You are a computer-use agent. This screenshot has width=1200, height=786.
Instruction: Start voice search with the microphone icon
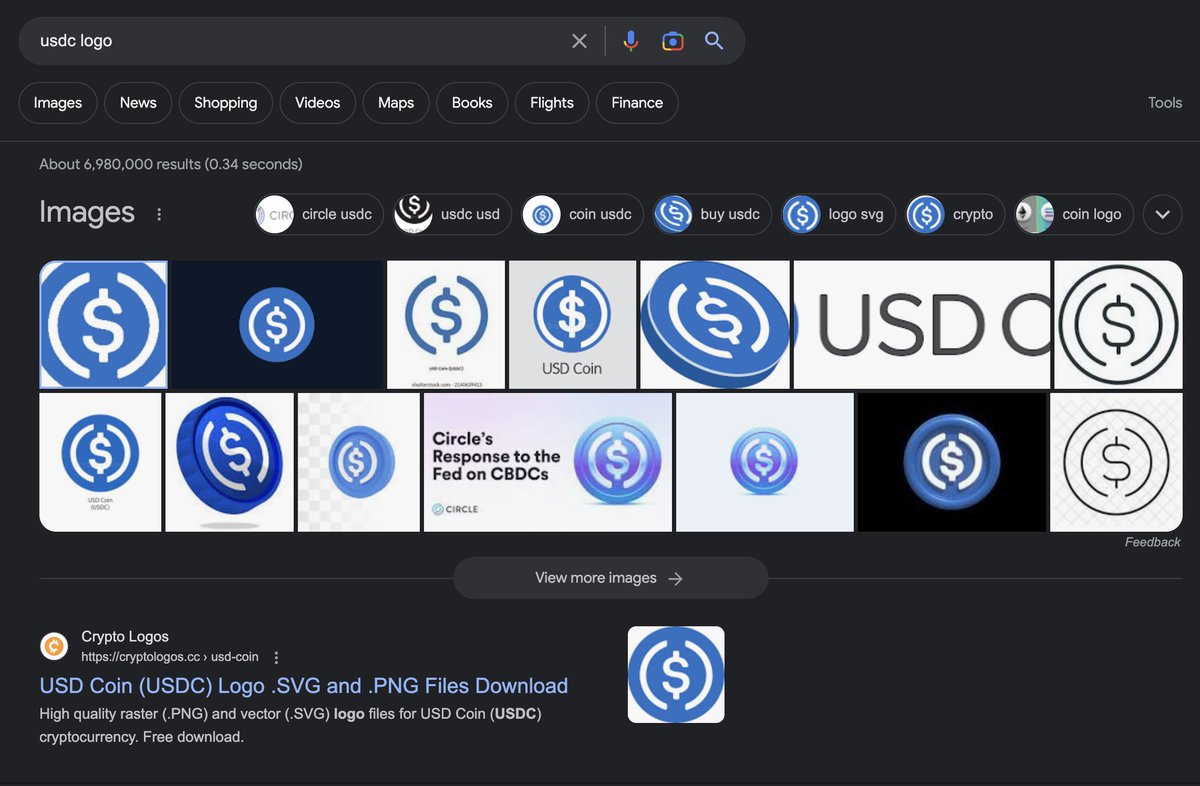(631, 41)
